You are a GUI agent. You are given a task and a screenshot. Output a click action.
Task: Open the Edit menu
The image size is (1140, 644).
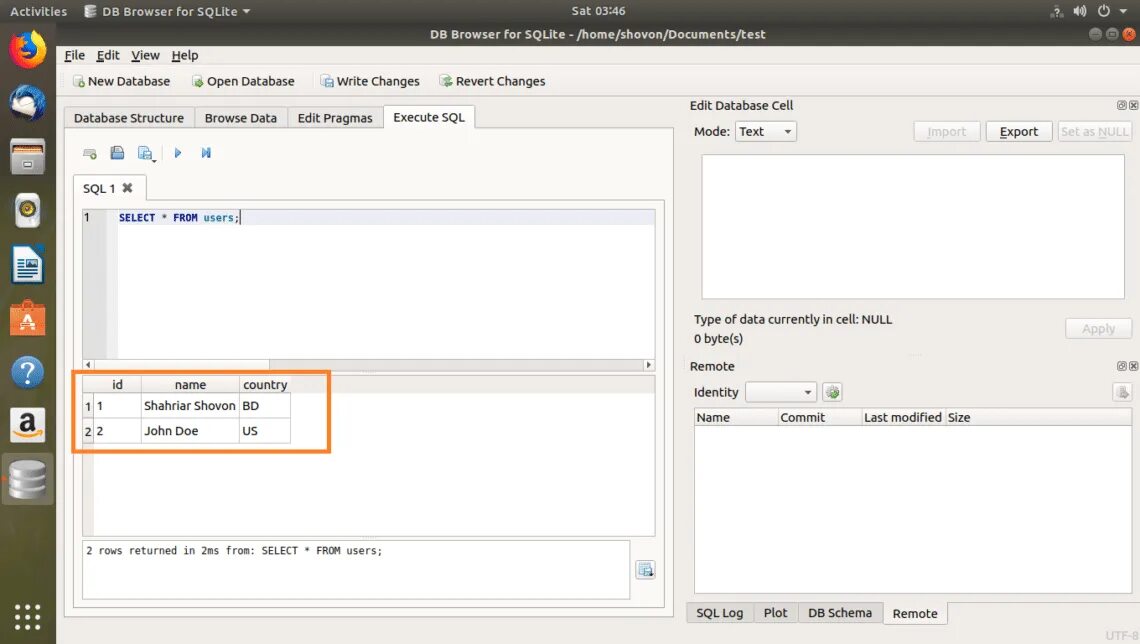(108, 55)
